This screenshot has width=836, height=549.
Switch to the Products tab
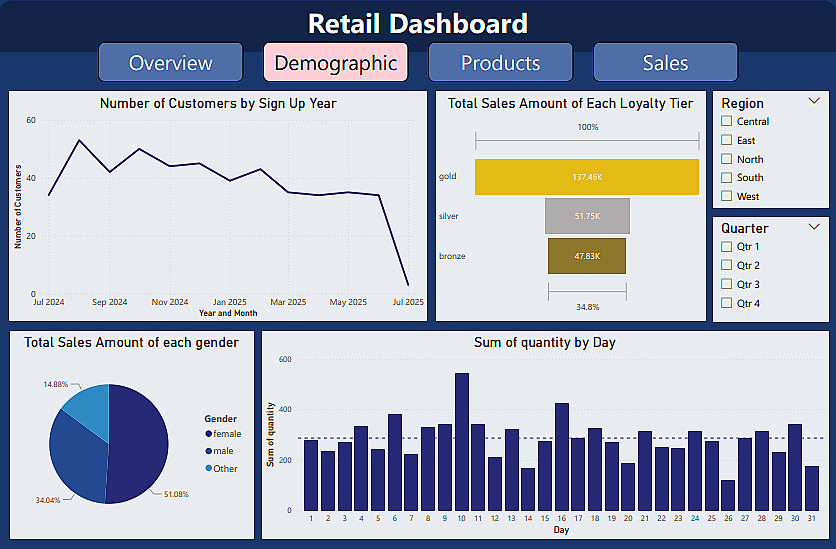click(500, 62)
